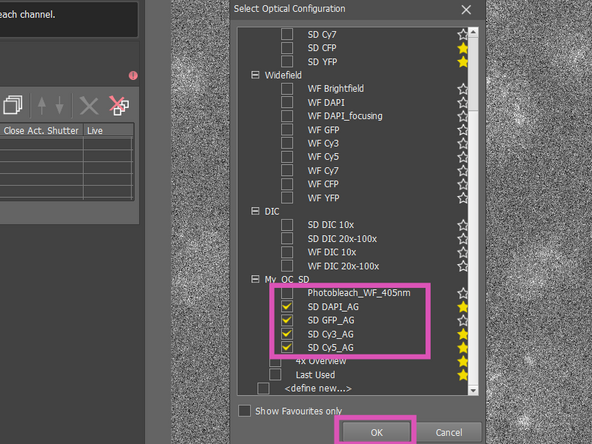Click scrollbar up arrow in list
This screenshot has height=444, width=592.
coord(473,32)
